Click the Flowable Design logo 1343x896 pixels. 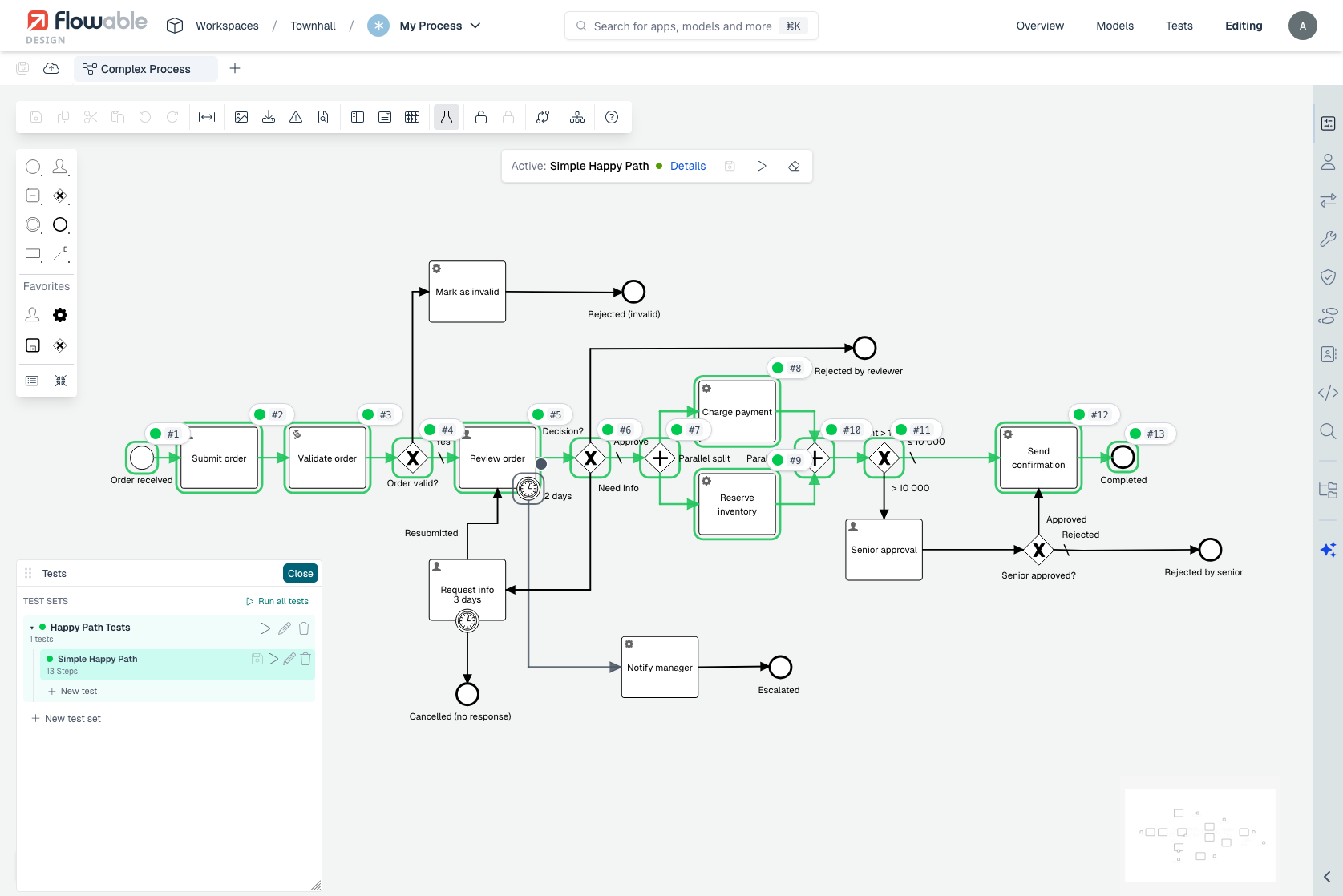[87, 26]
